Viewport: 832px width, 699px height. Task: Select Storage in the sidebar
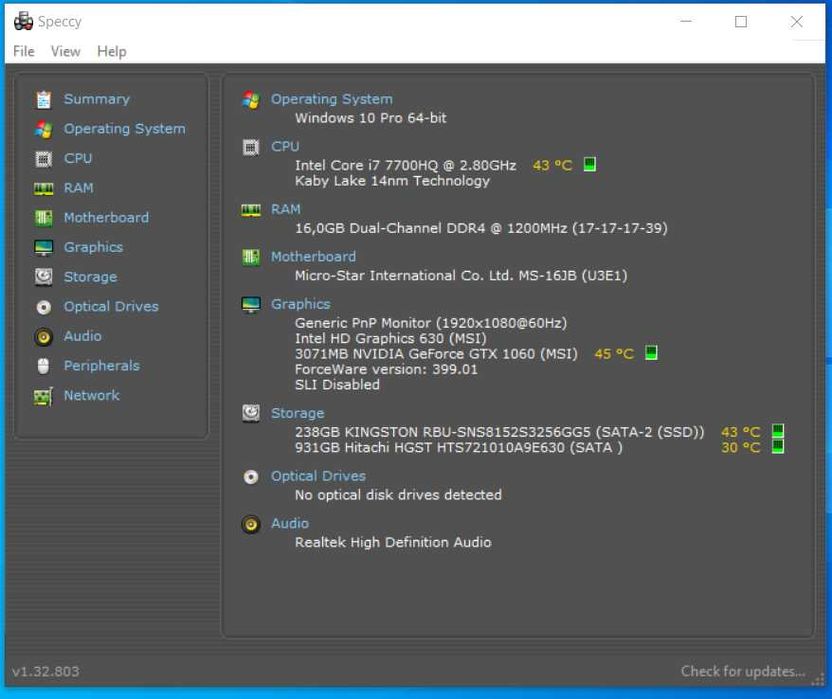pyautogui.click(x=90, y=277)
